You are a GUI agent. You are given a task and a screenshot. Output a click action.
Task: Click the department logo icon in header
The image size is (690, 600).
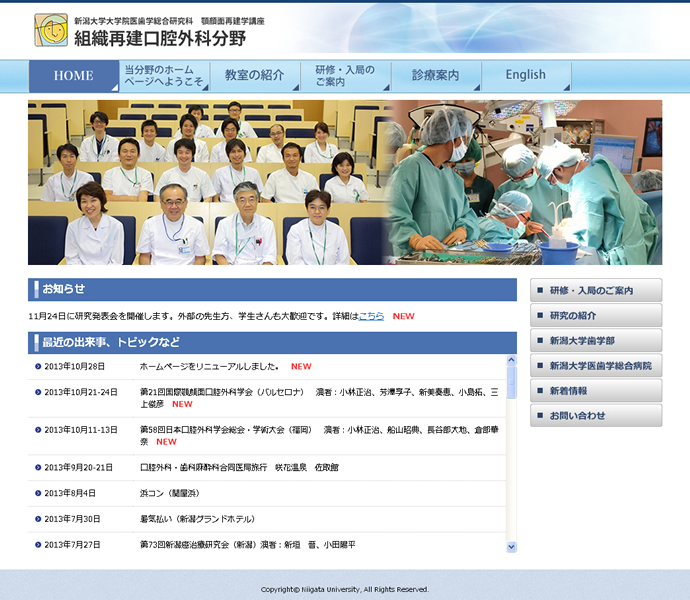(51, 30)
